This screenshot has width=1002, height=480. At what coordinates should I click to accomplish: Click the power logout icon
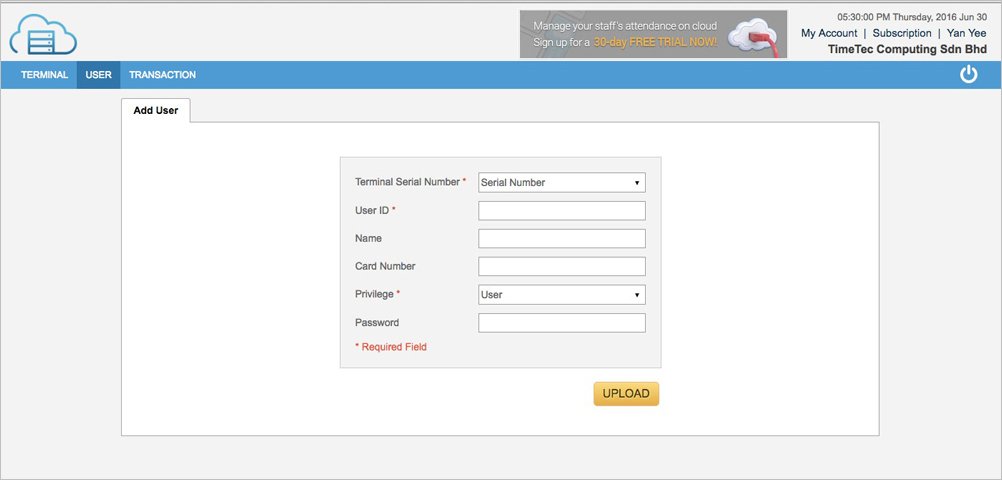click(x=969, y=75)
